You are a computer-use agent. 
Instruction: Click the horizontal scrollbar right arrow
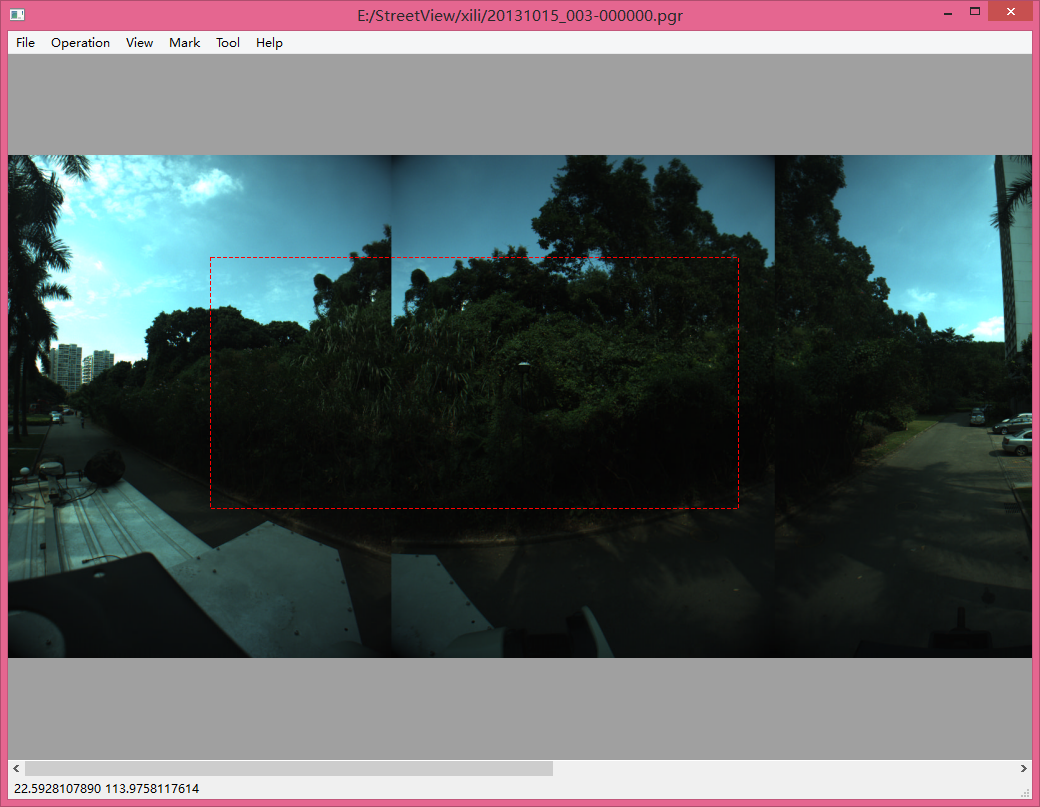click(1024, 769)
